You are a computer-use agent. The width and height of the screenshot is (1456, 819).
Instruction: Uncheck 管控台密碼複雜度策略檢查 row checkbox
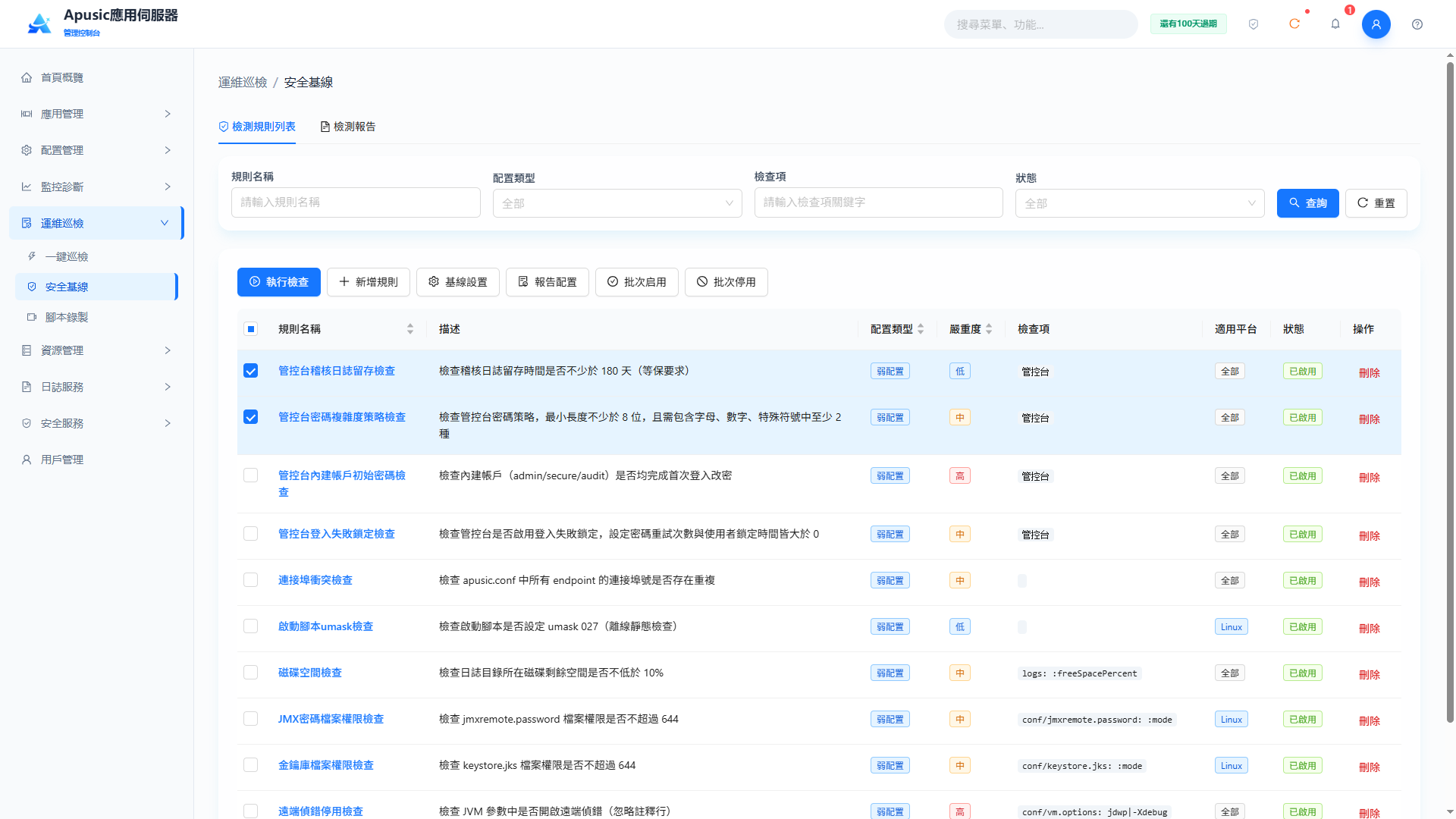251,417
